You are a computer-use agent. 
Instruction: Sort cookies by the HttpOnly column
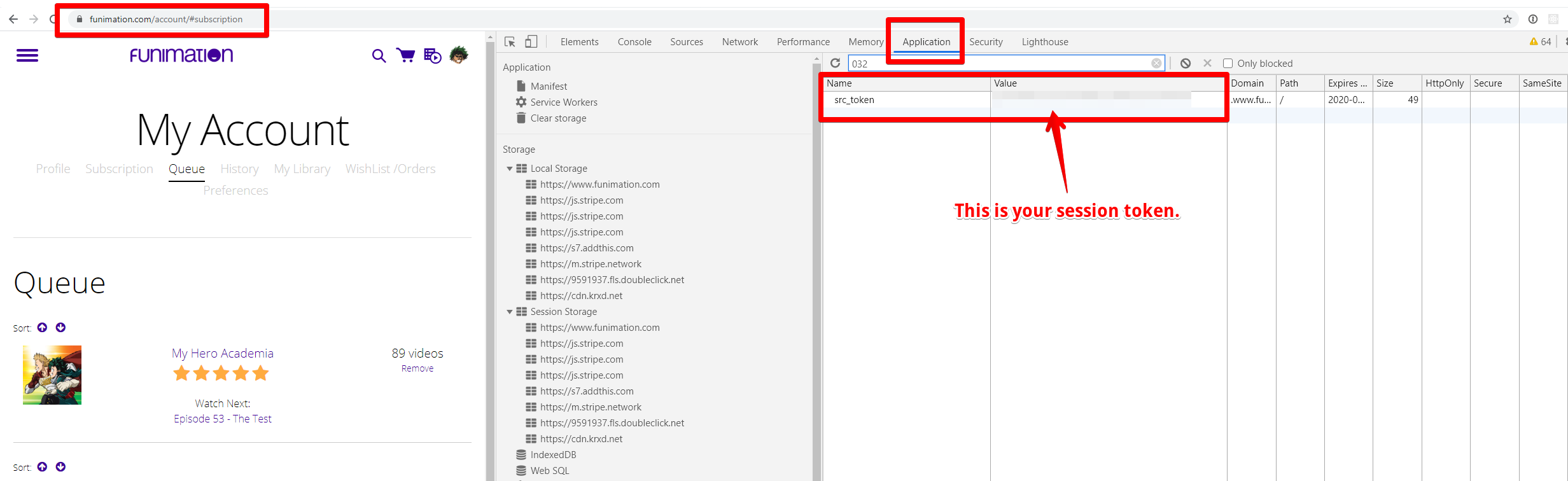tap(1445, 83)
